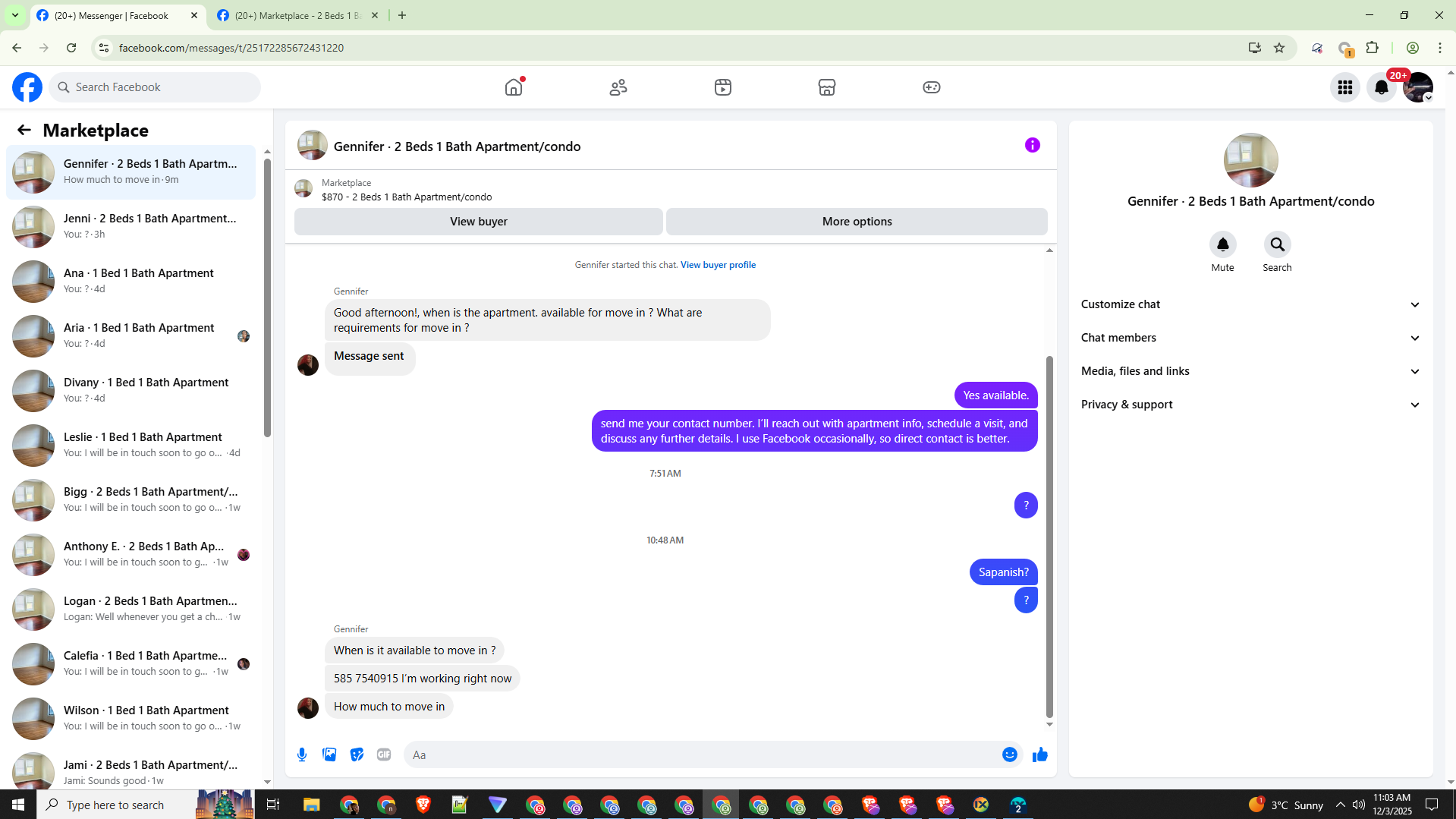Mute the chat with bell icon
1456x819 pixels.
(1223, 244)
